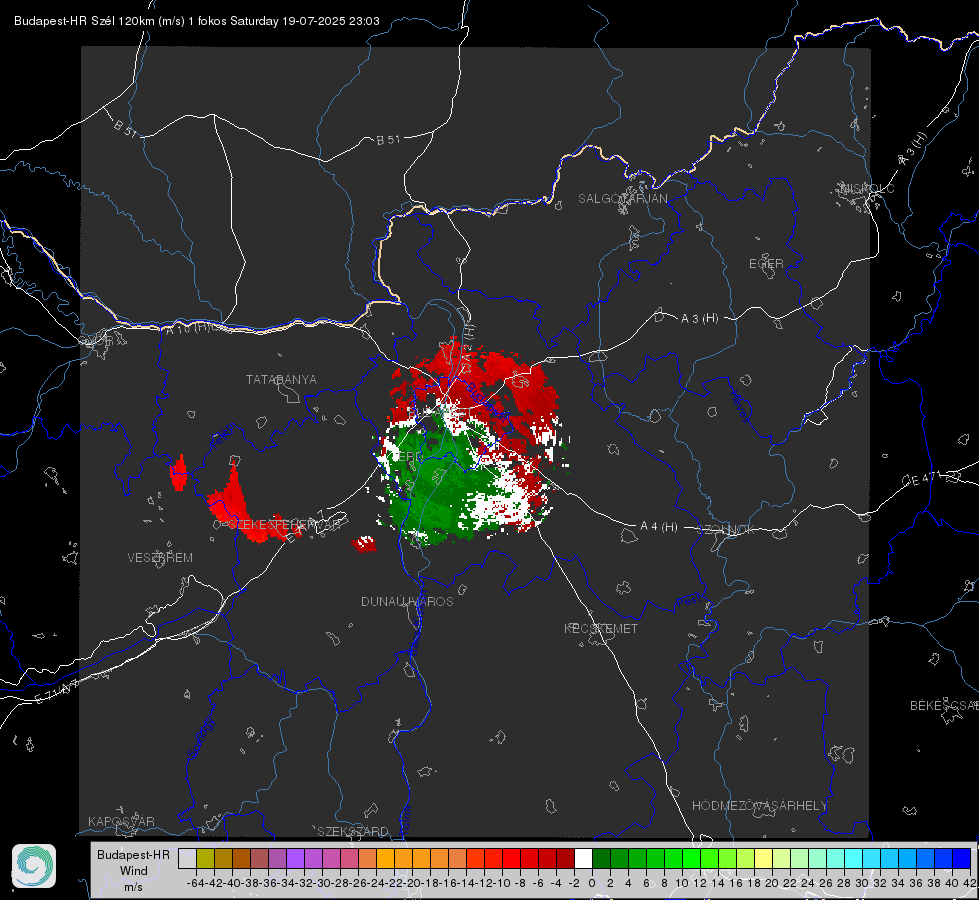Select the gray leftmost legend swatch

click(187, 859)
